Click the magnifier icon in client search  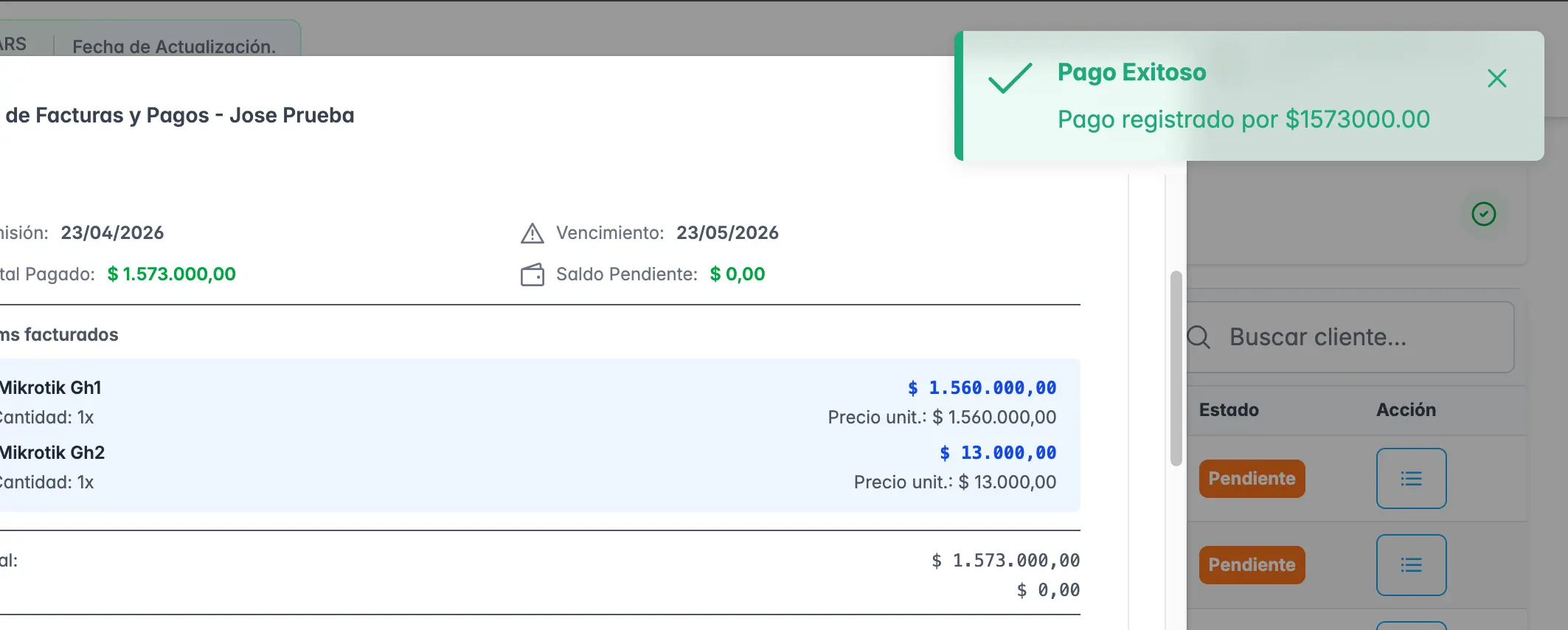pos(1199,337)
